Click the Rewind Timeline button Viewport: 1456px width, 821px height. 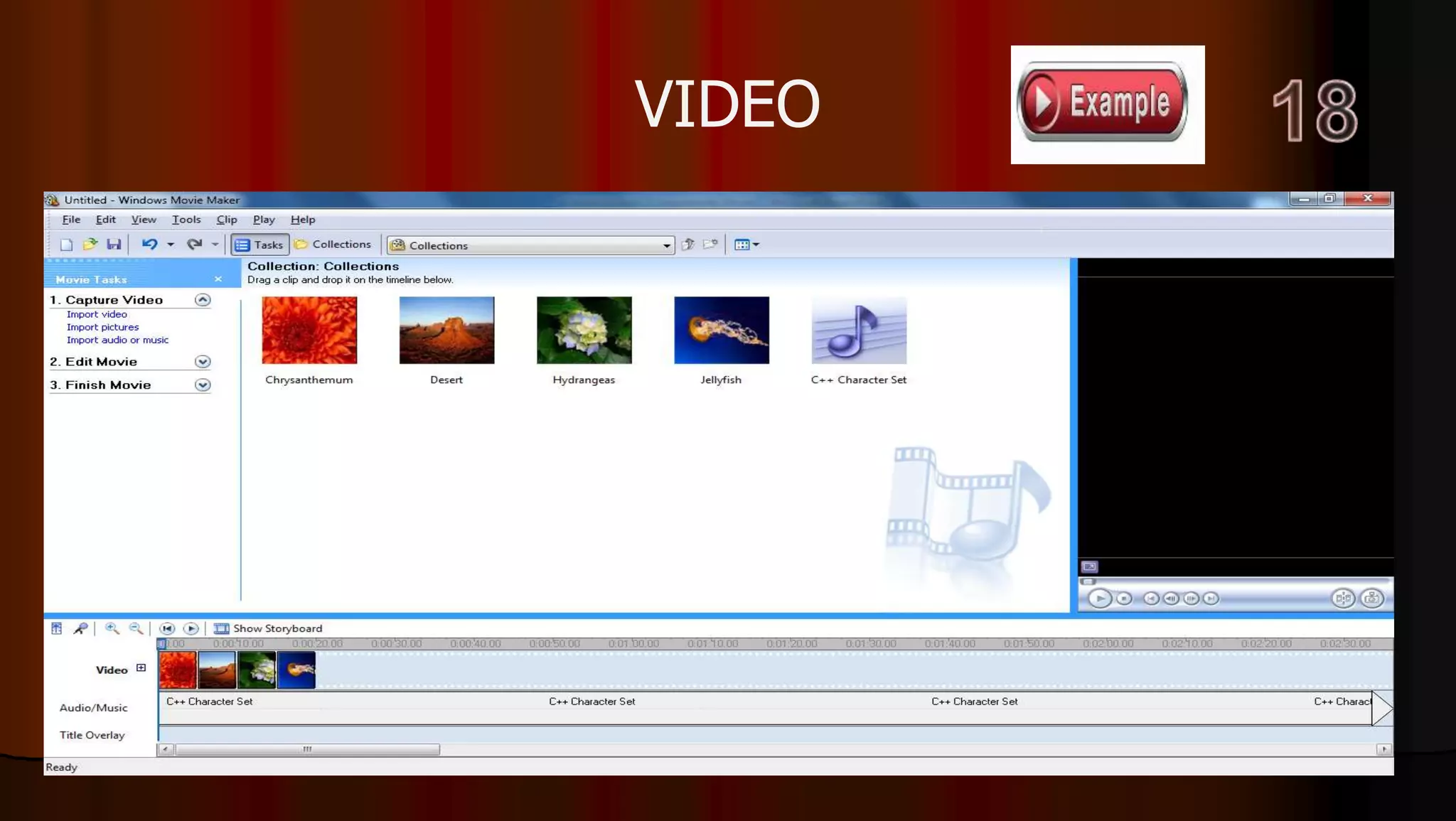167,628
